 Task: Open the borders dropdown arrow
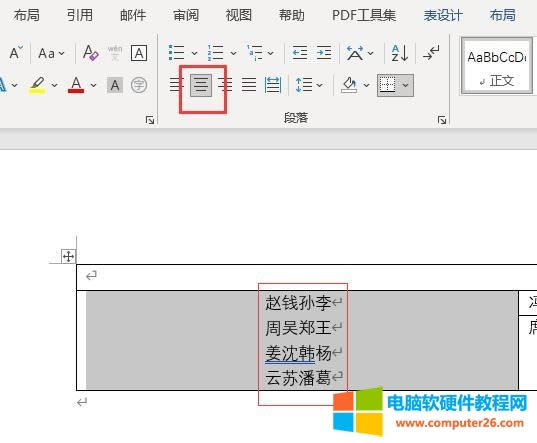[405, 85]
